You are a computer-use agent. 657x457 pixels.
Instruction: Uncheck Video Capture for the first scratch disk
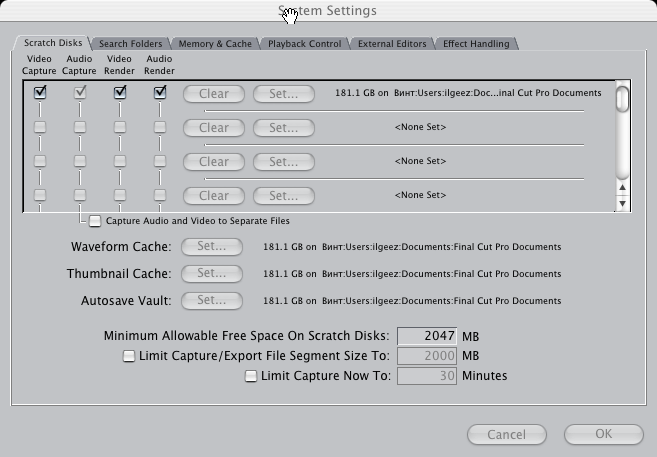[40, 93]
